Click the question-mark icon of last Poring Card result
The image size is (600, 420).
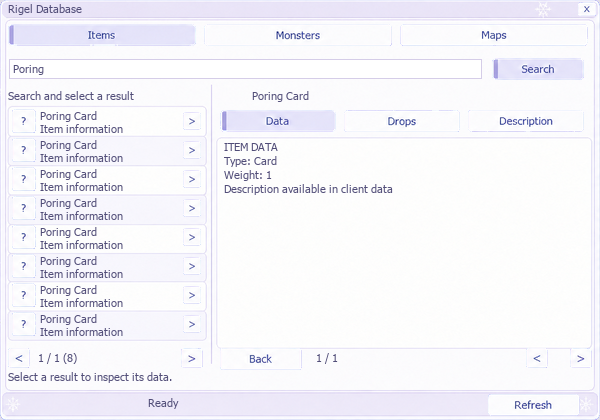click(24, 324)
